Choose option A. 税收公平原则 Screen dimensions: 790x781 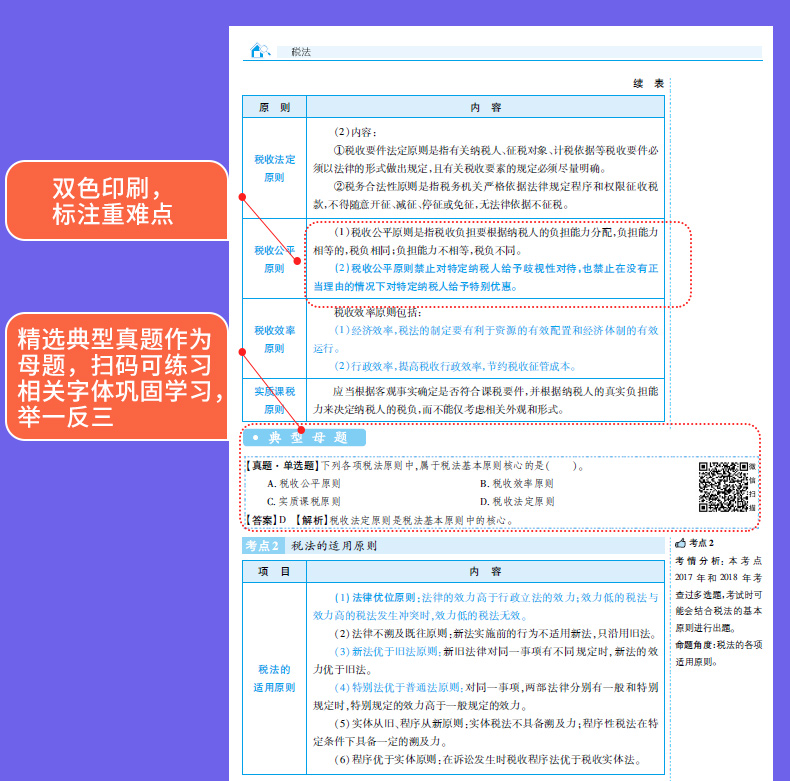pos(304,484)
